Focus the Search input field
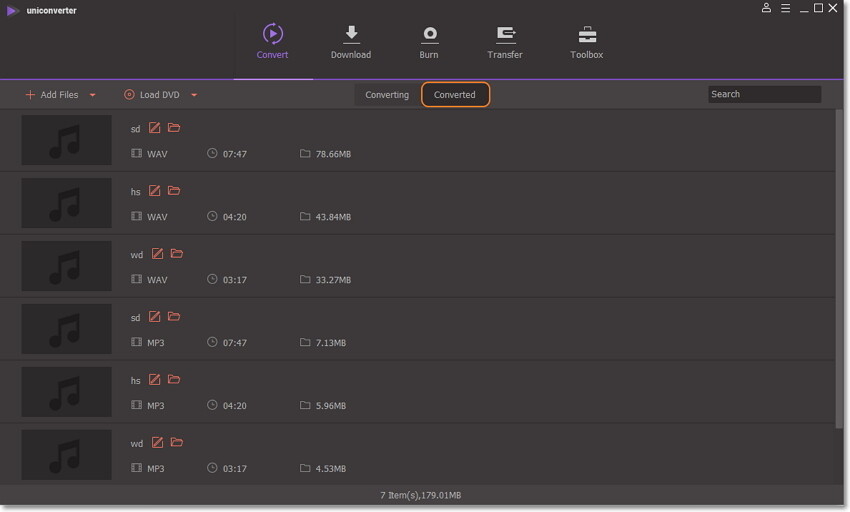Viewport: 850px width, 512px height. 764,94
